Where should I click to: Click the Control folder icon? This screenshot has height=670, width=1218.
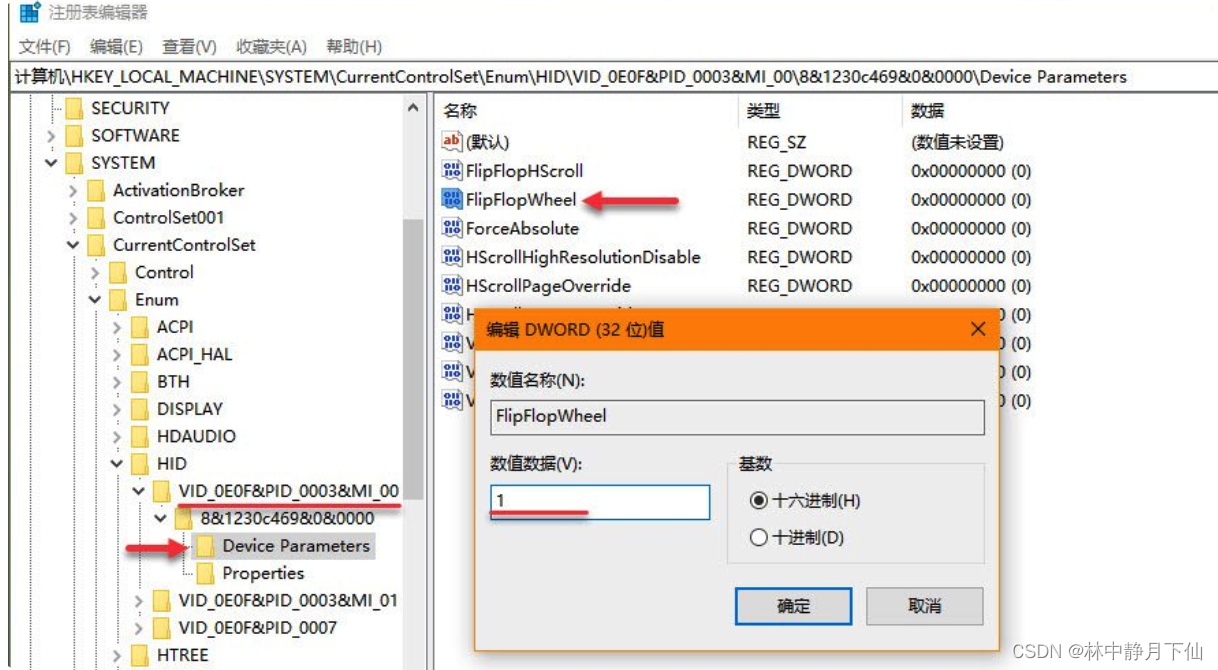118,272
